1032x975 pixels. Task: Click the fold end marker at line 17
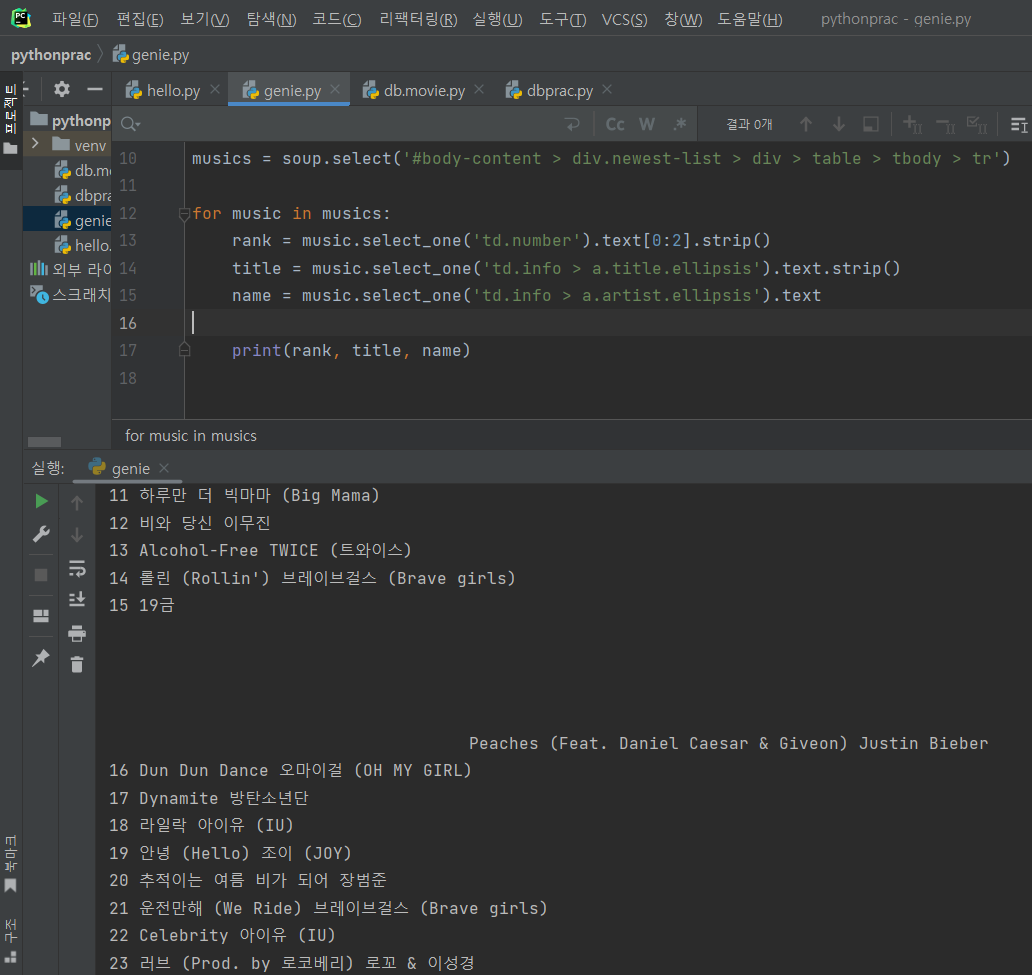coord(184,350)
